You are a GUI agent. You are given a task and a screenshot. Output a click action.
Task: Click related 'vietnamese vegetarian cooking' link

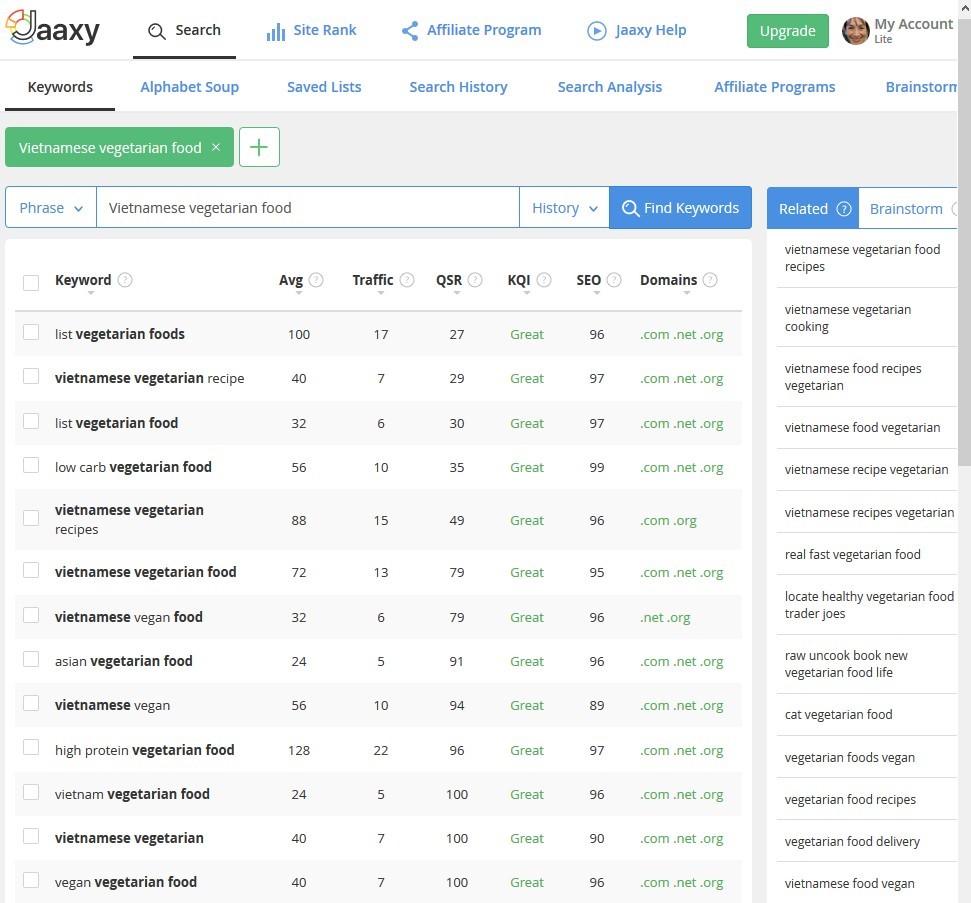point(848,318)
